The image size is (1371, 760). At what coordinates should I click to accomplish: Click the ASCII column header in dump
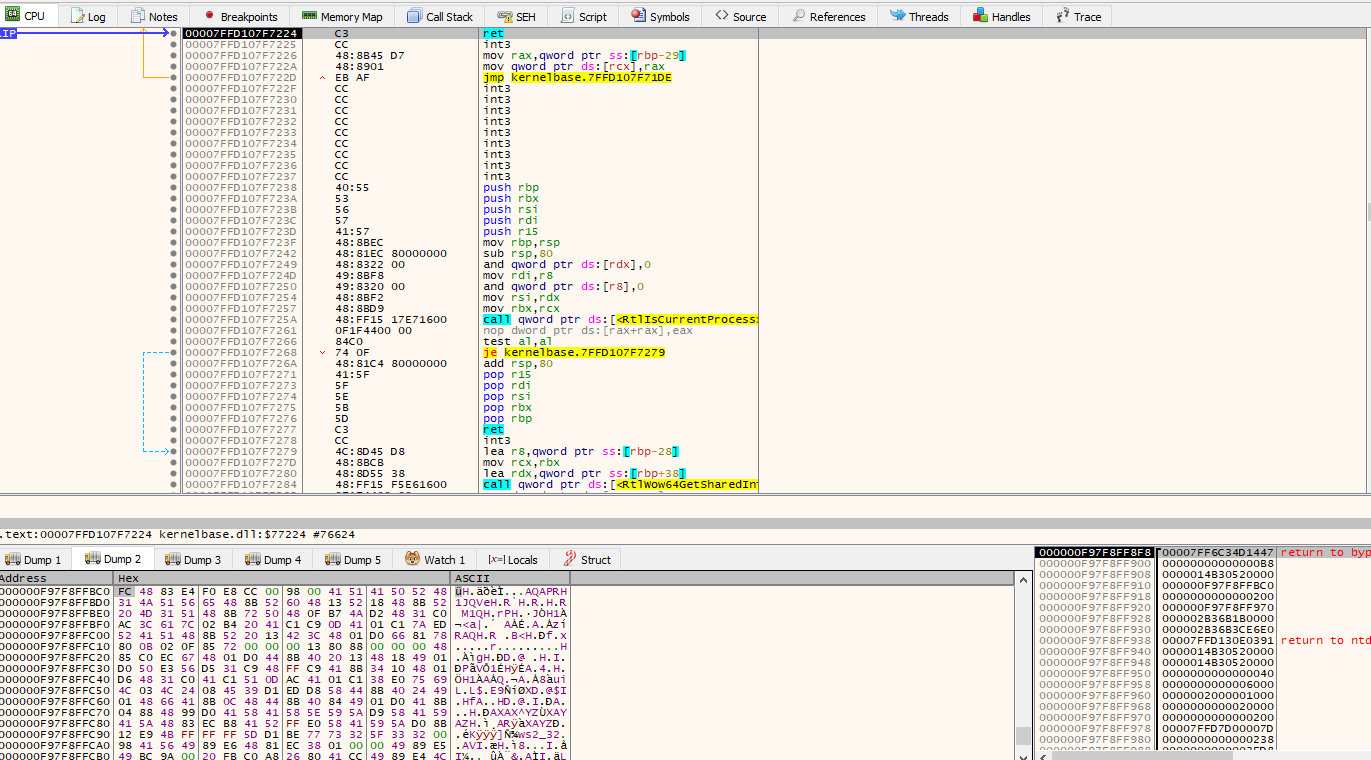(x=510, y=579)
